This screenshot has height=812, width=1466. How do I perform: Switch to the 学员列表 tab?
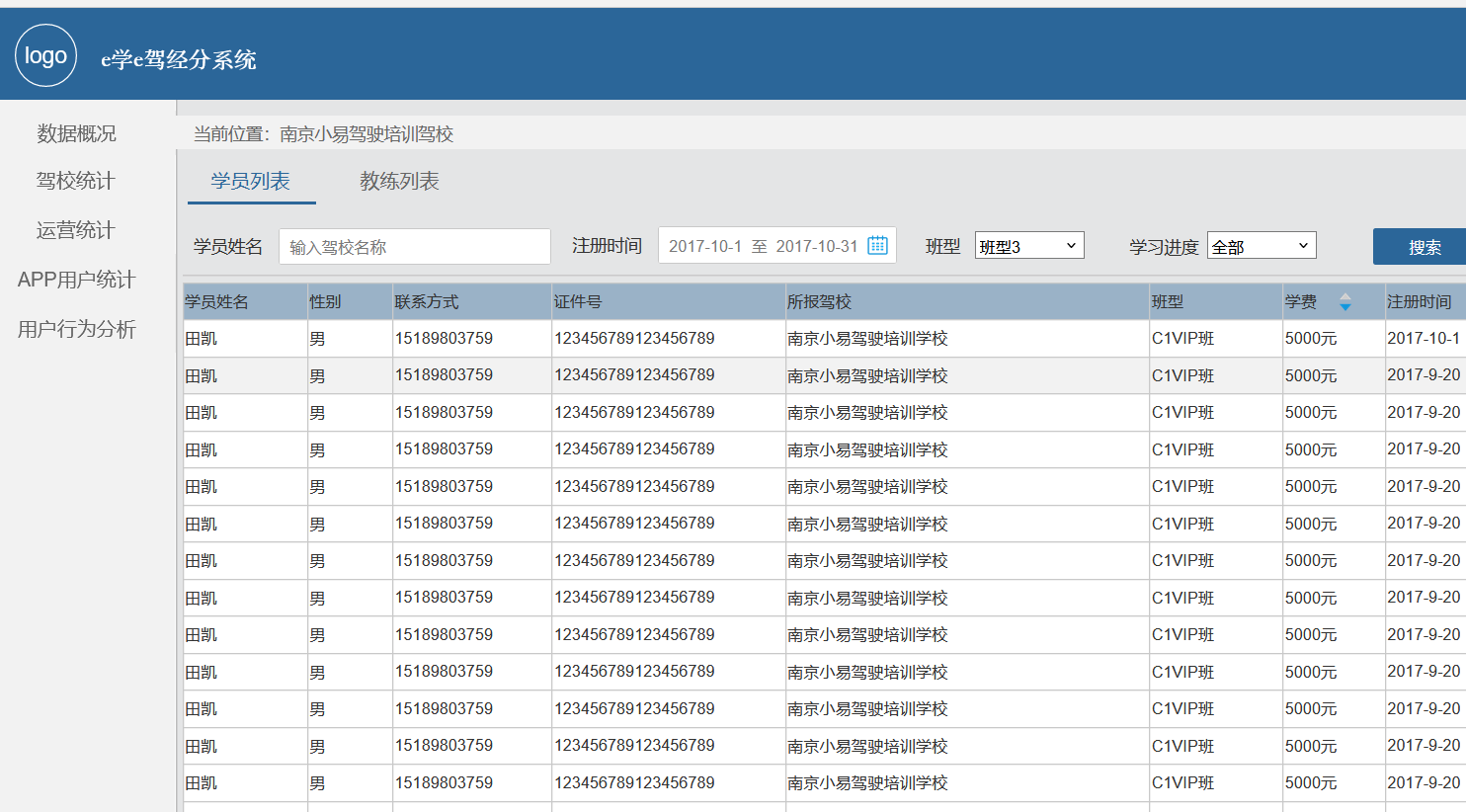pos(251,181)
